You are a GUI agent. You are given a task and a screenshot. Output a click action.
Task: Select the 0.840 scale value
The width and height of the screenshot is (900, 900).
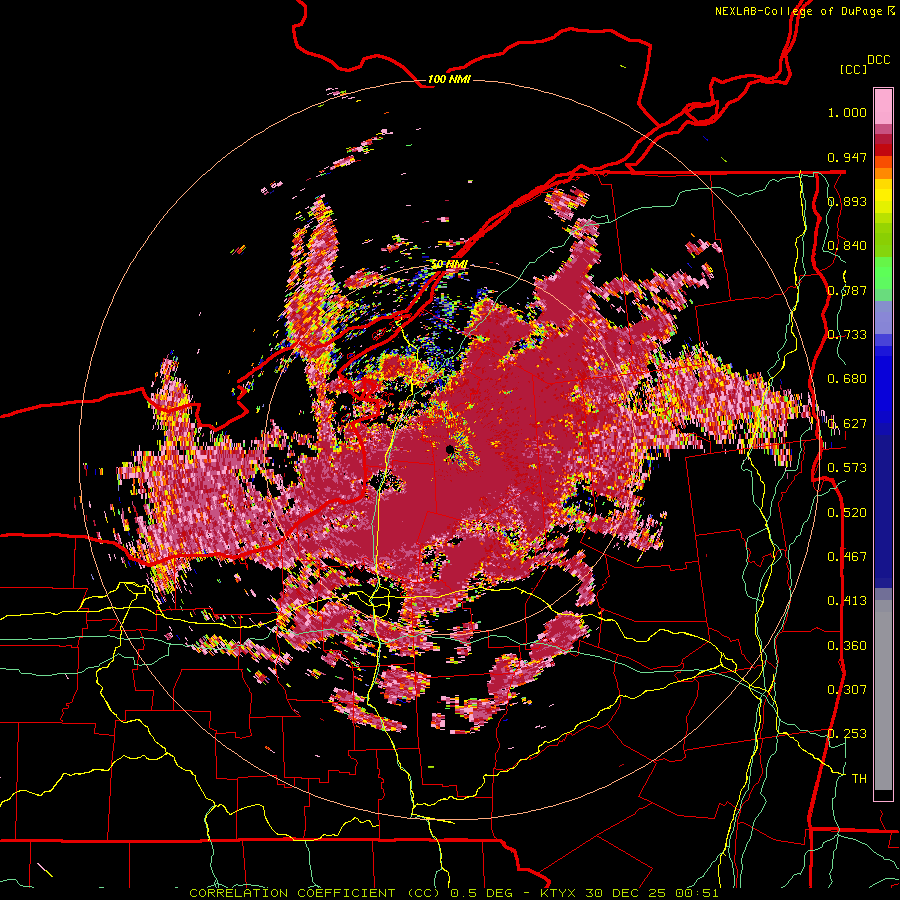tap(847, 246)
